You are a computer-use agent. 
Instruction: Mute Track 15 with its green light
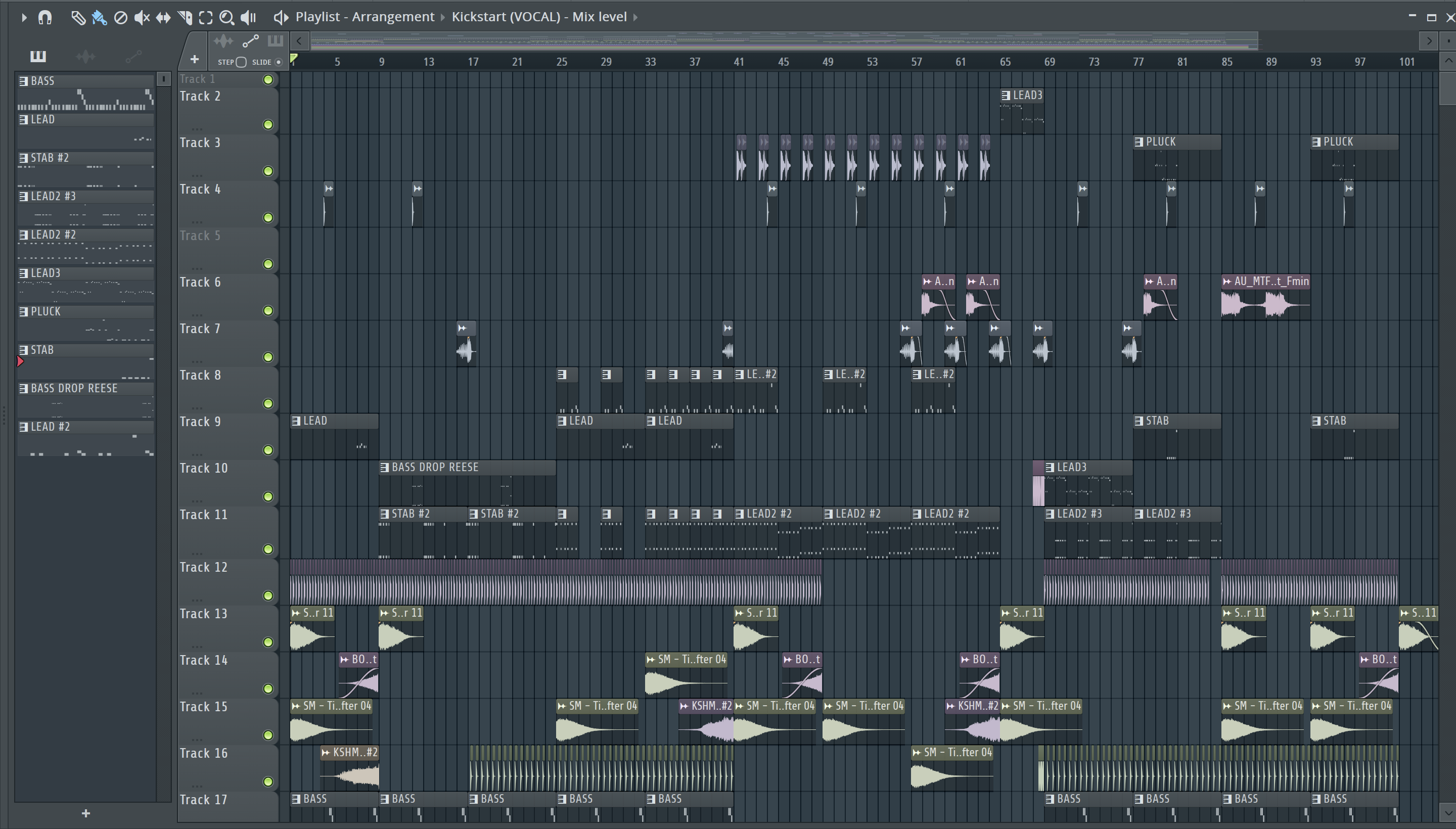click(268, 735)
